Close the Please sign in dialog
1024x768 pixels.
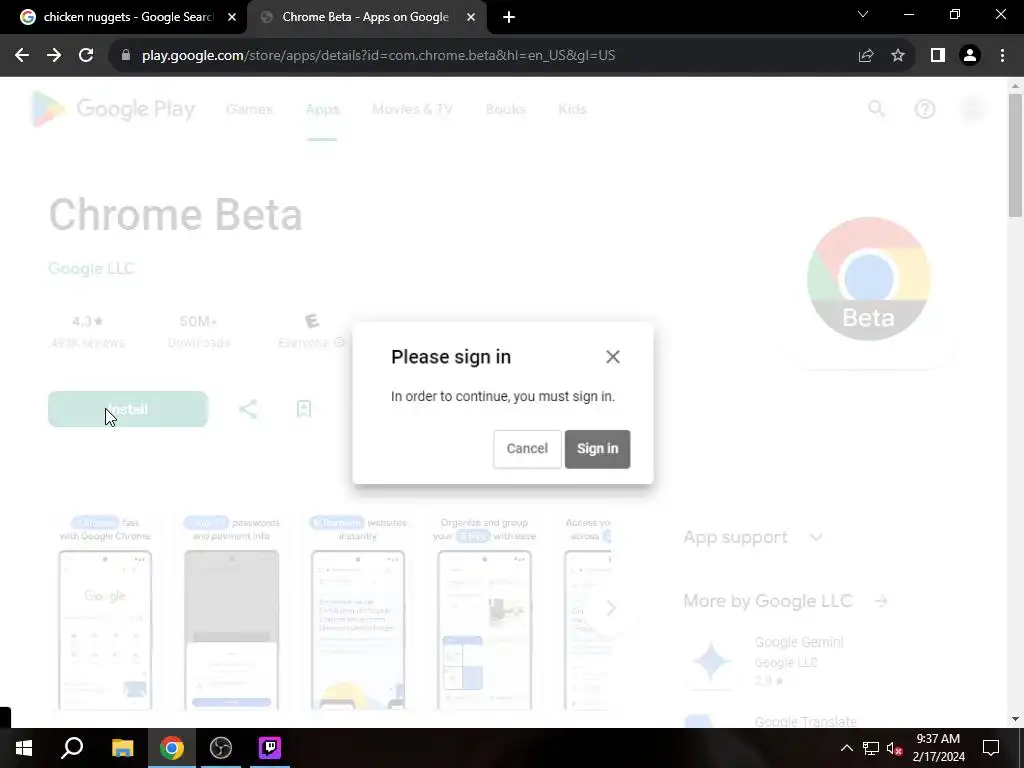(613, 357)
